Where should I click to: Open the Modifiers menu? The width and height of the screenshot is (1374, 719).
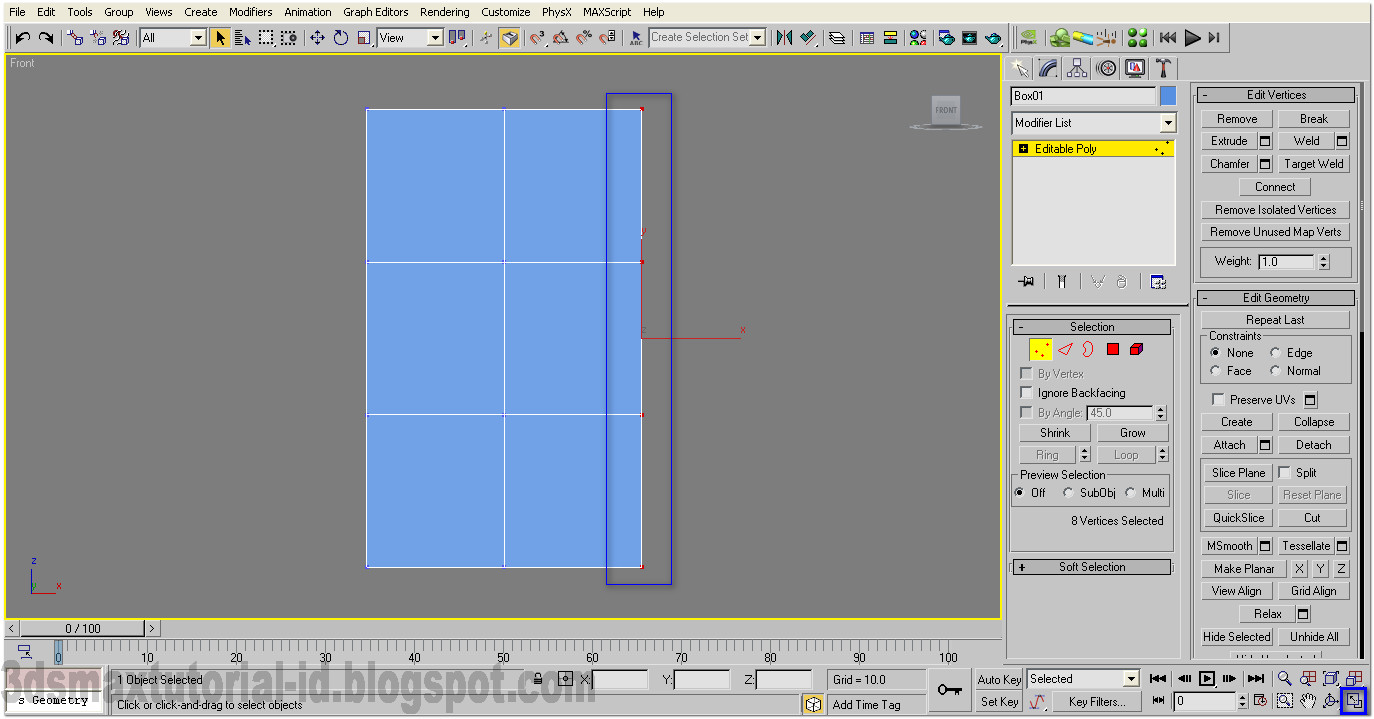(250, 11)
